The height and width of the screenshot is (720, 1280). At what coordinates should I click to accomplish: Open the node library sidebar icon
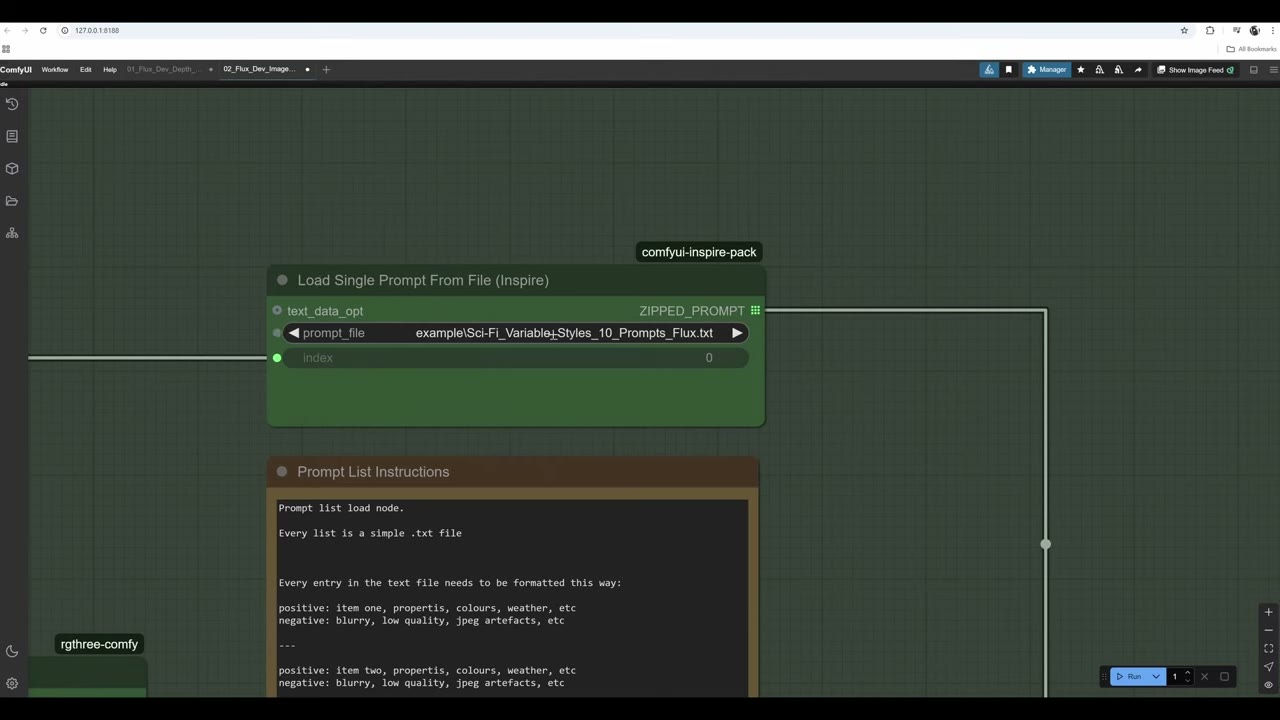tap(12, 136)
